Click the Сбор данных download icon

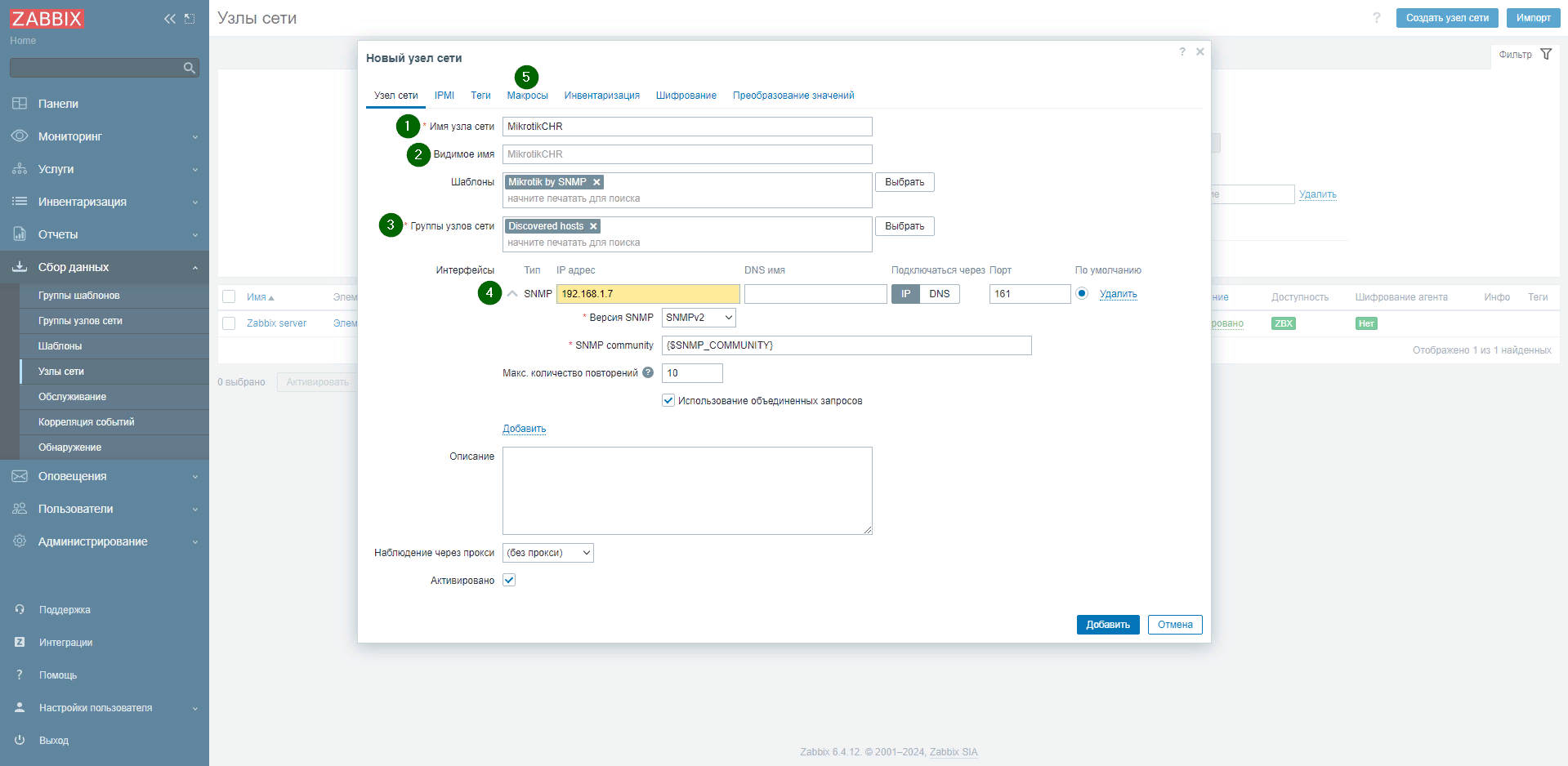tap(20, 266)
